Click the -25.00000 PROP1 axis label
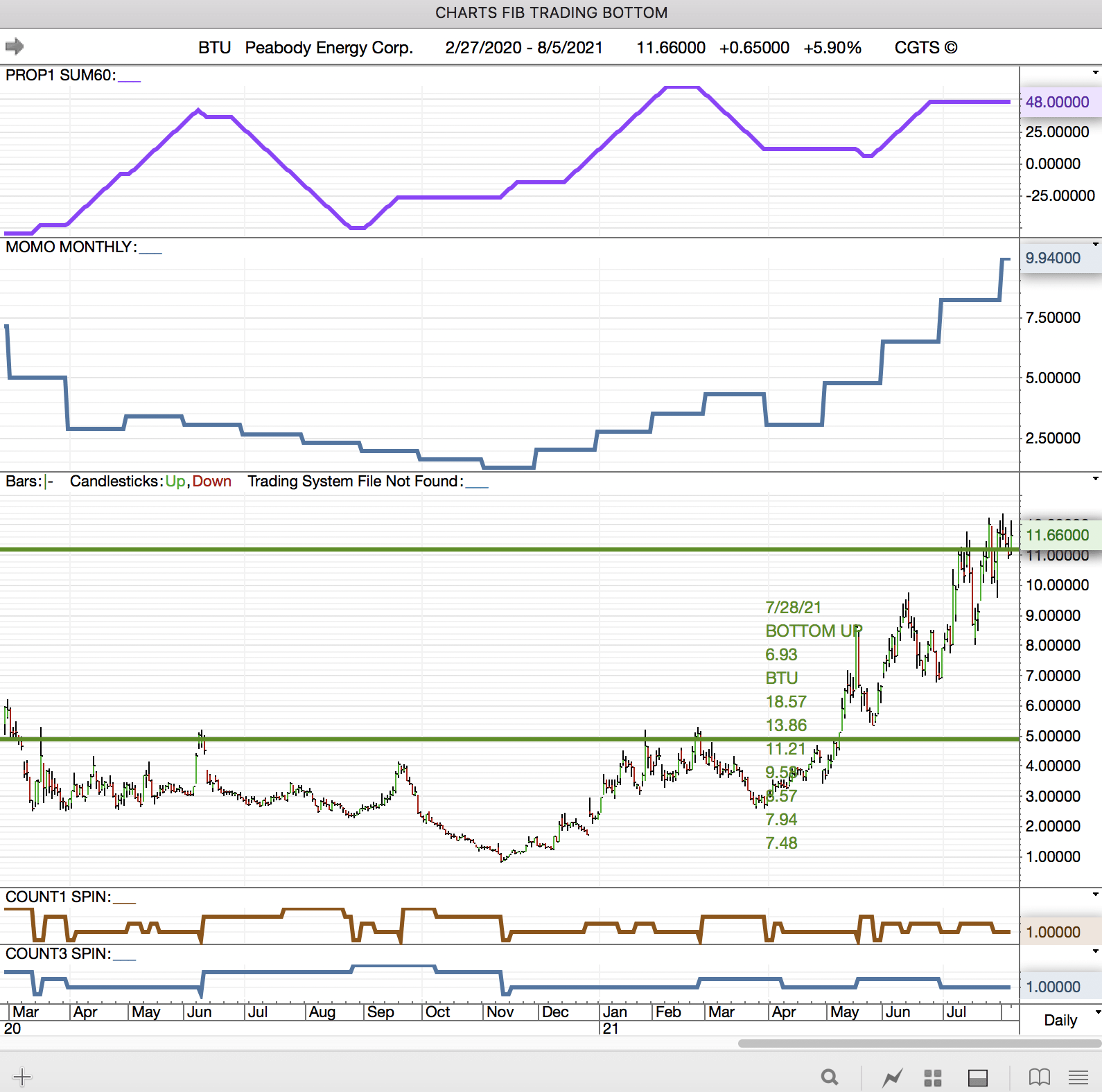 (x=1060, y=195)
